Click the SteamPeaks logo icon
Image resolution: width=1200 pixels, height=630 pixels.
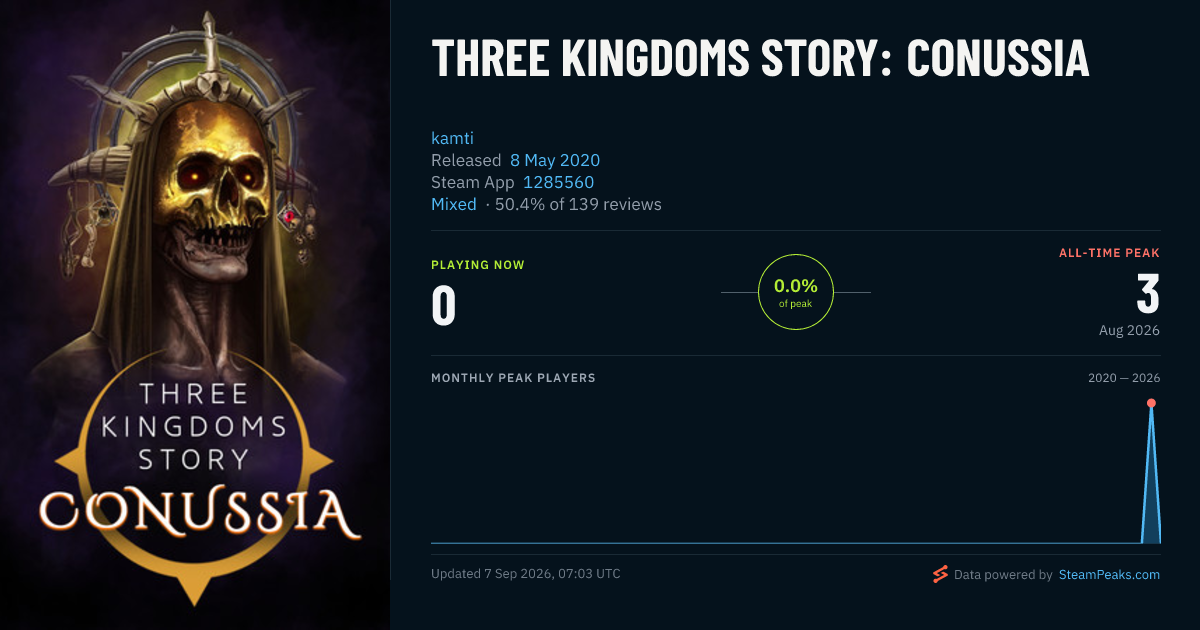[940, 574]
